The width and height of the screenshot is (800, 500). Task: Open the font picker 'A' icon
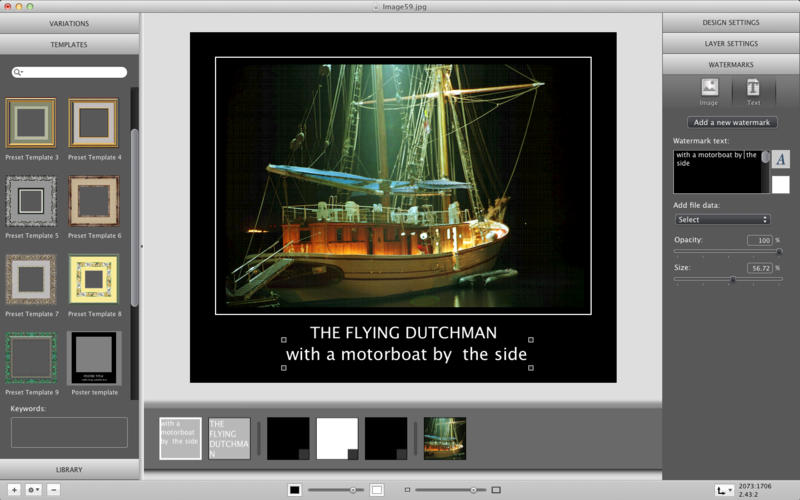(781, 159)
